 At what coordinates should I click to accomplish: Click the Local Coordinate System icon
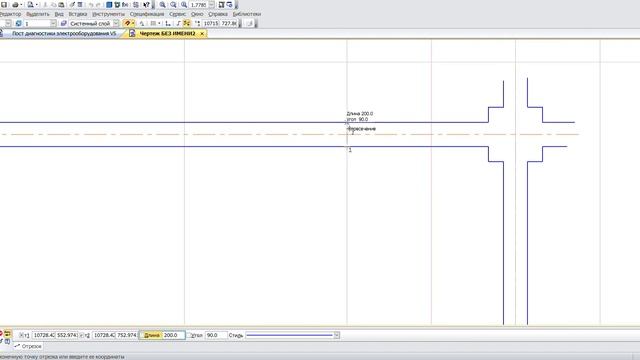pyautogui.click(x=167, y=23)
